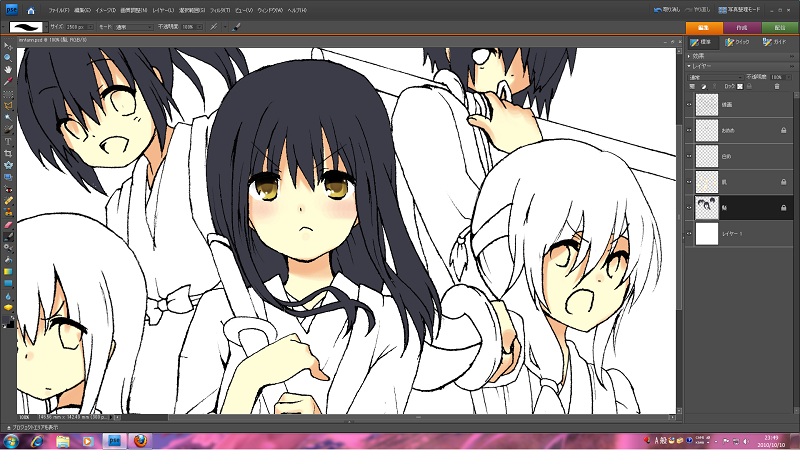The height and width of the screenshot is (464, 800).
Task: Toggle airbrush option in options bar
Action: (x=213, y=27)
